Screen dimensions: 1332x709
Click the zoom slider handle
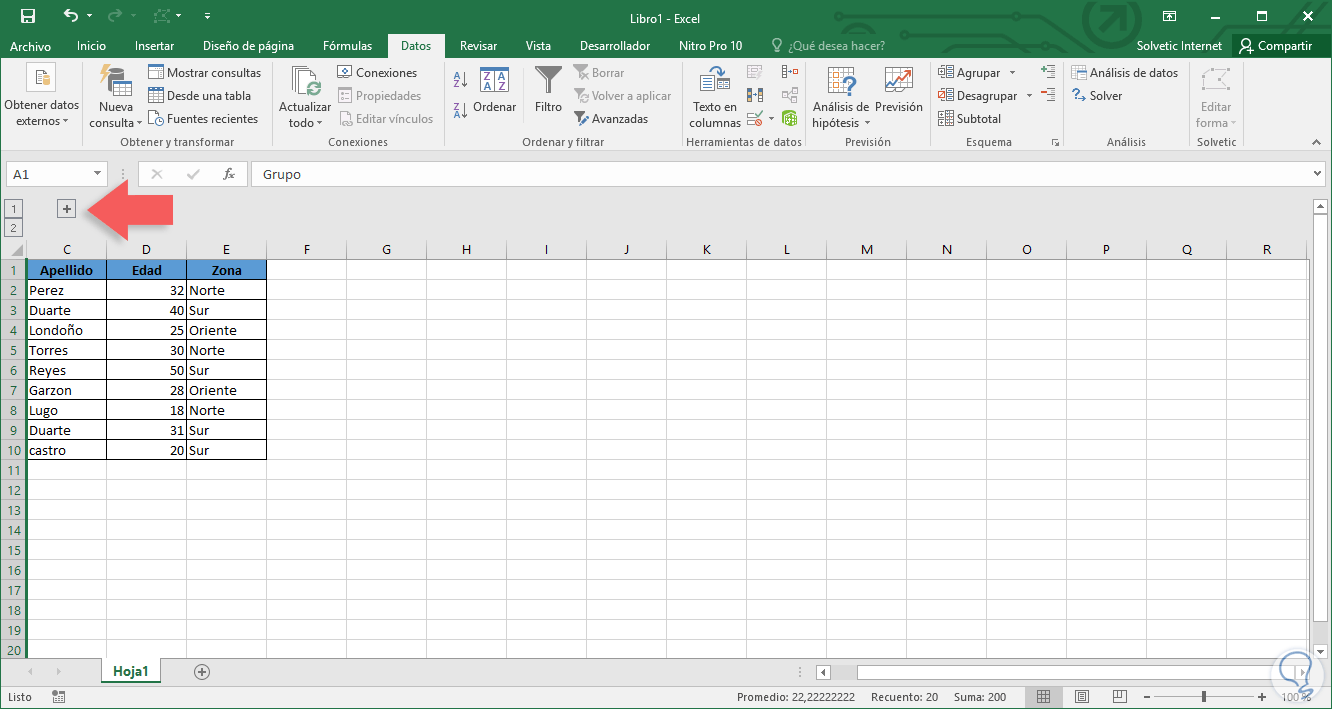coord(1204,697)
